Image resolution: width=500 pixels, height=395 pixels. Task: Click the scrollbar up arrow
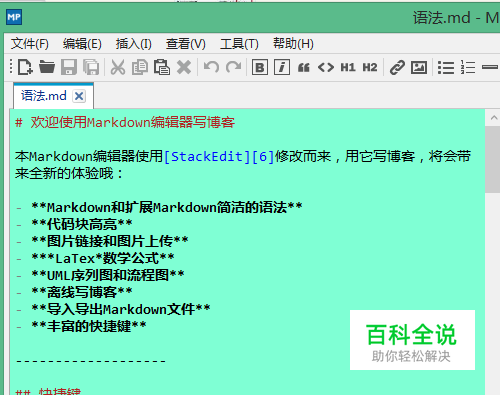(x=494, y=118)
